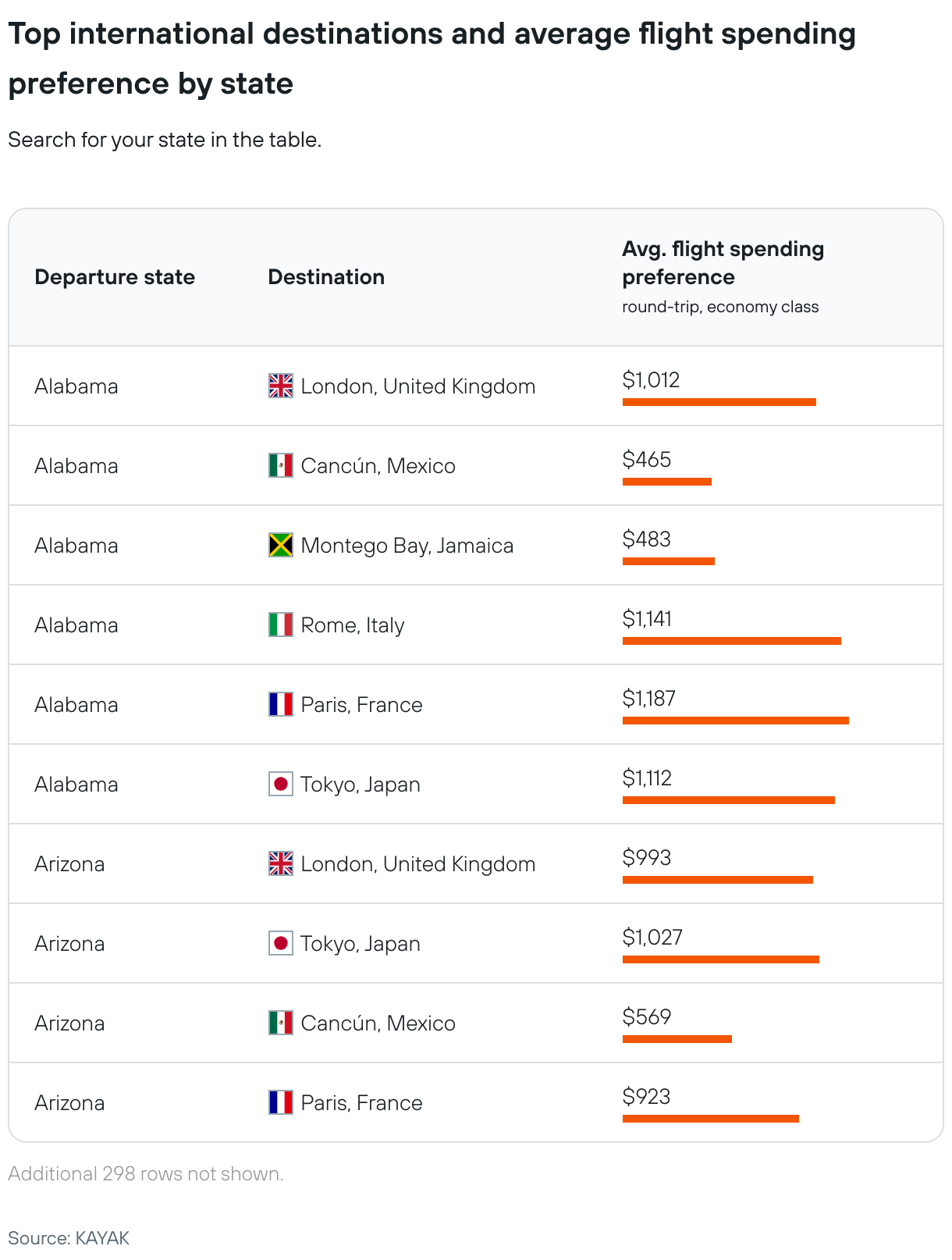952x1260 pixels.
Task: Click Avg. flight spending preference header
Action: (x=723, y=263)
